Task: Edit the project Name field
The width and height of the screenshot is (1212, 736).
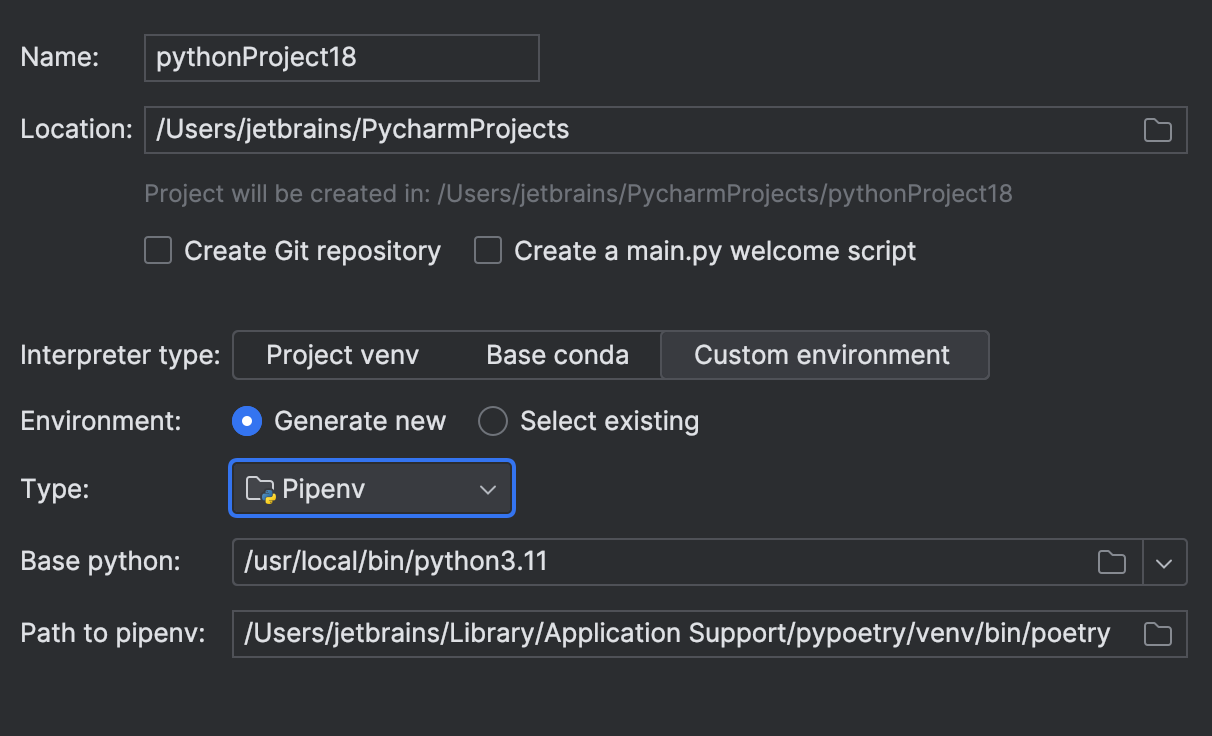Action: [x=340, y=57]
